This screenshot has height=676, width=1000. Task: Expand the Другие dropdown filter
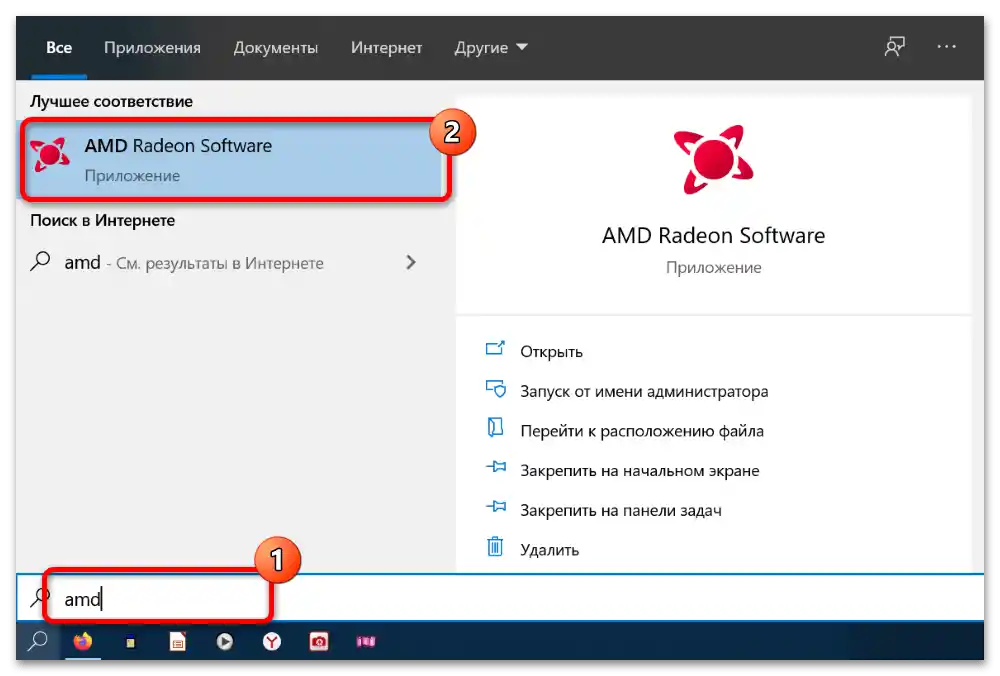click(x=490, y=48)
